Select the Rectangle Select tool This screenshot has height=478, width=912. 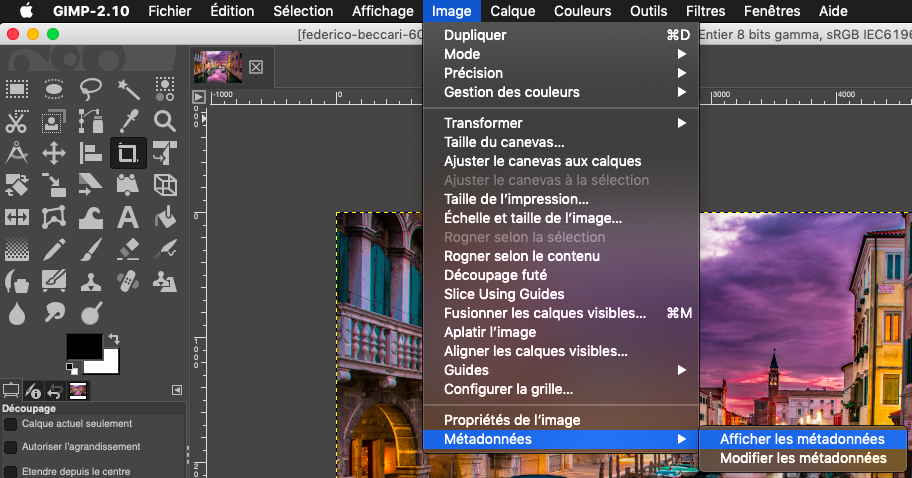click(17, 90)
